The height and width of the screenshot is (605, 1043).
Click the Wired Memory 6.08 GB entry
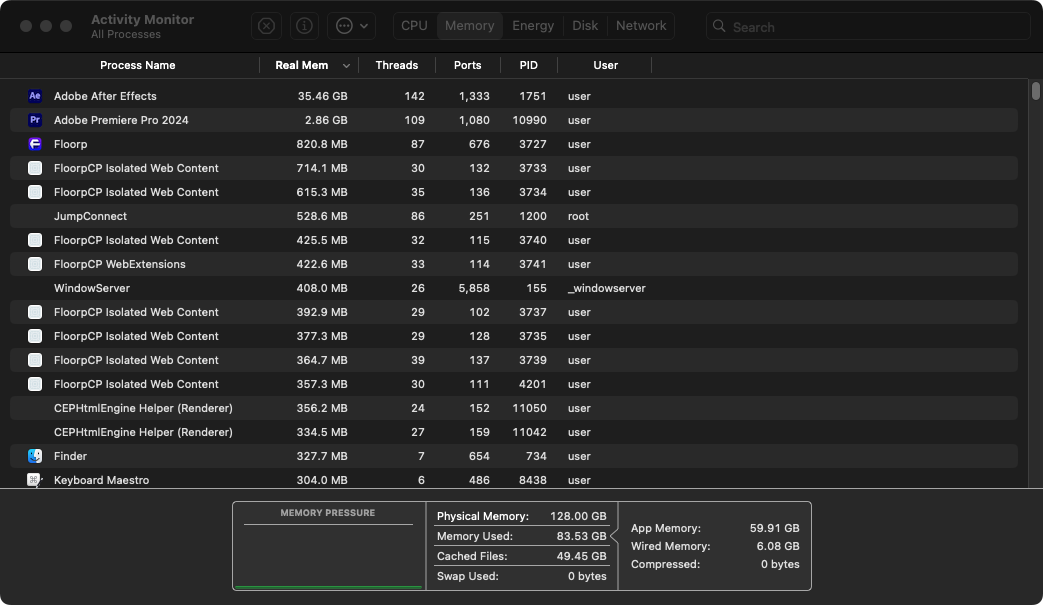pyautogui.click(x=715, y=546)
